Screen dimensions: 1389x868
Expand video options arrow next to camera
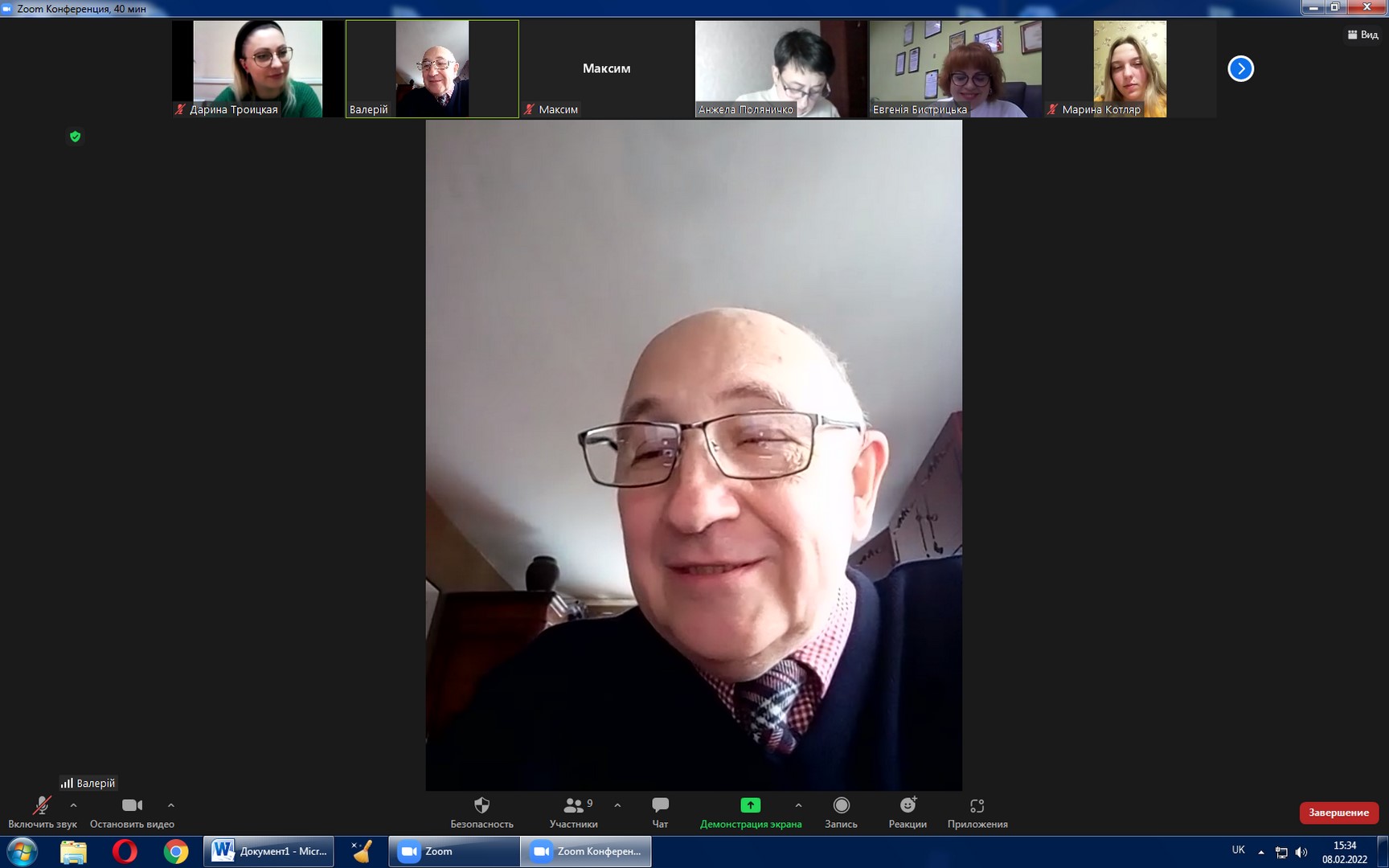[171, 805]
